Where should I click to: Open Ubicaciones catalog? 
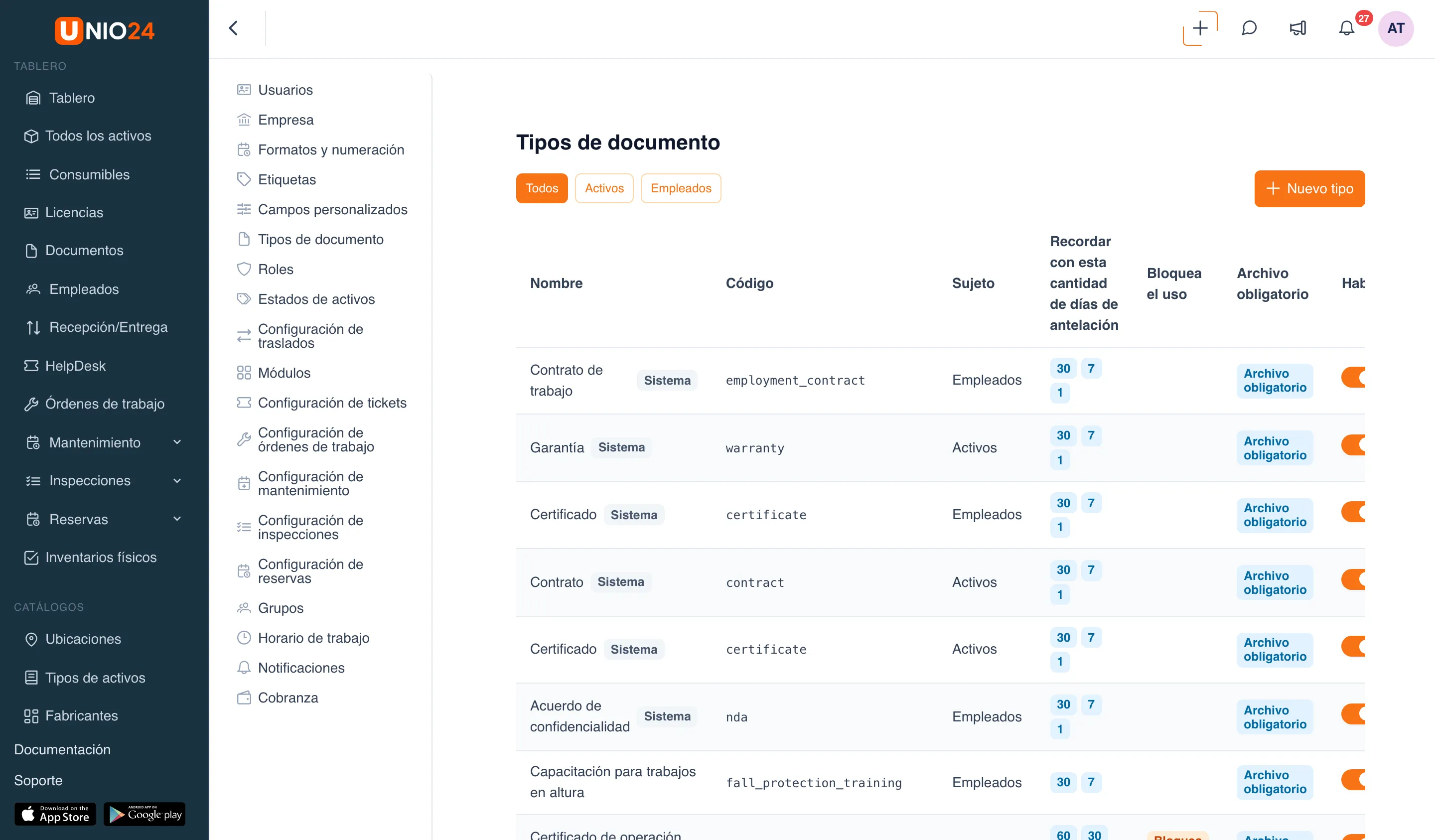[x=72, y=639]
